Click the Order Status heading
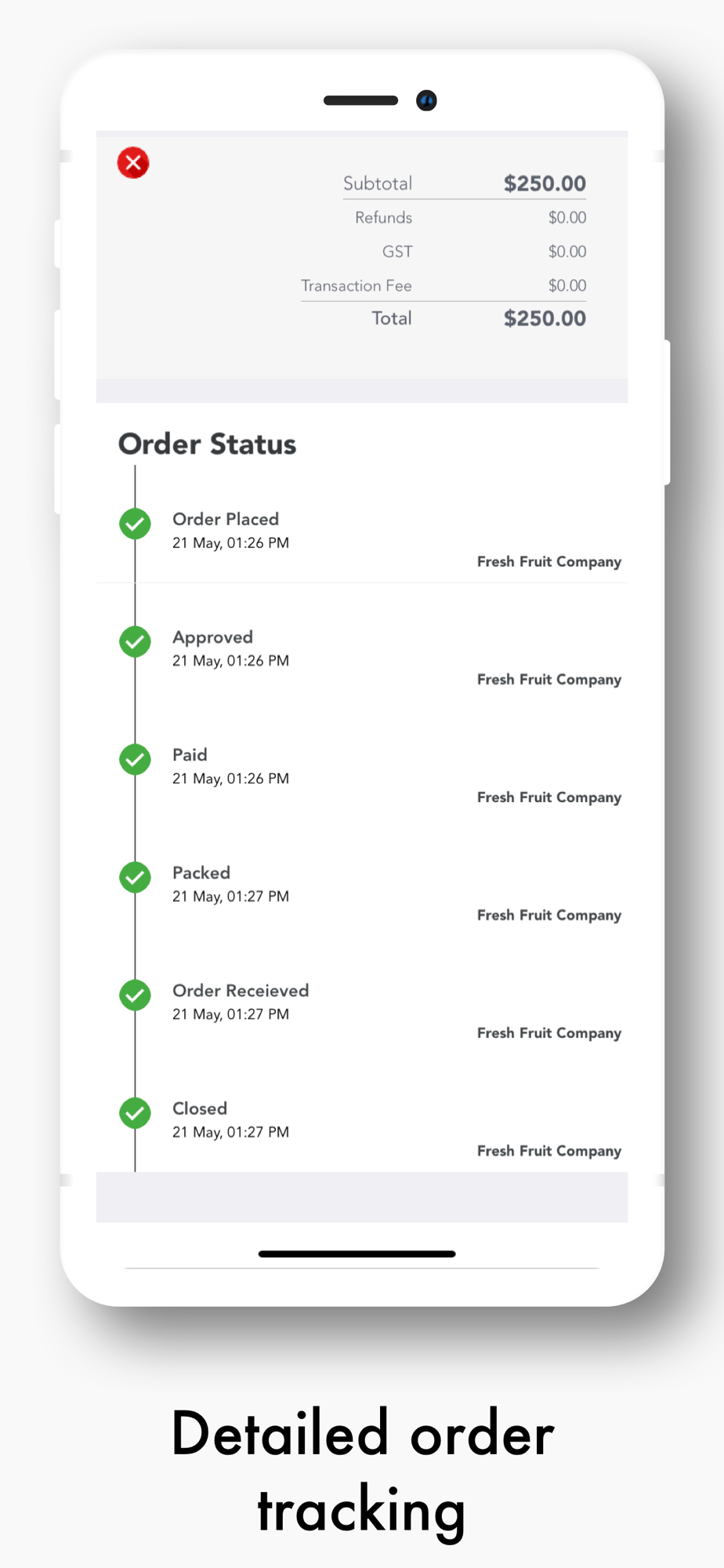The image size is (724, 1568). tap(208, 445)
